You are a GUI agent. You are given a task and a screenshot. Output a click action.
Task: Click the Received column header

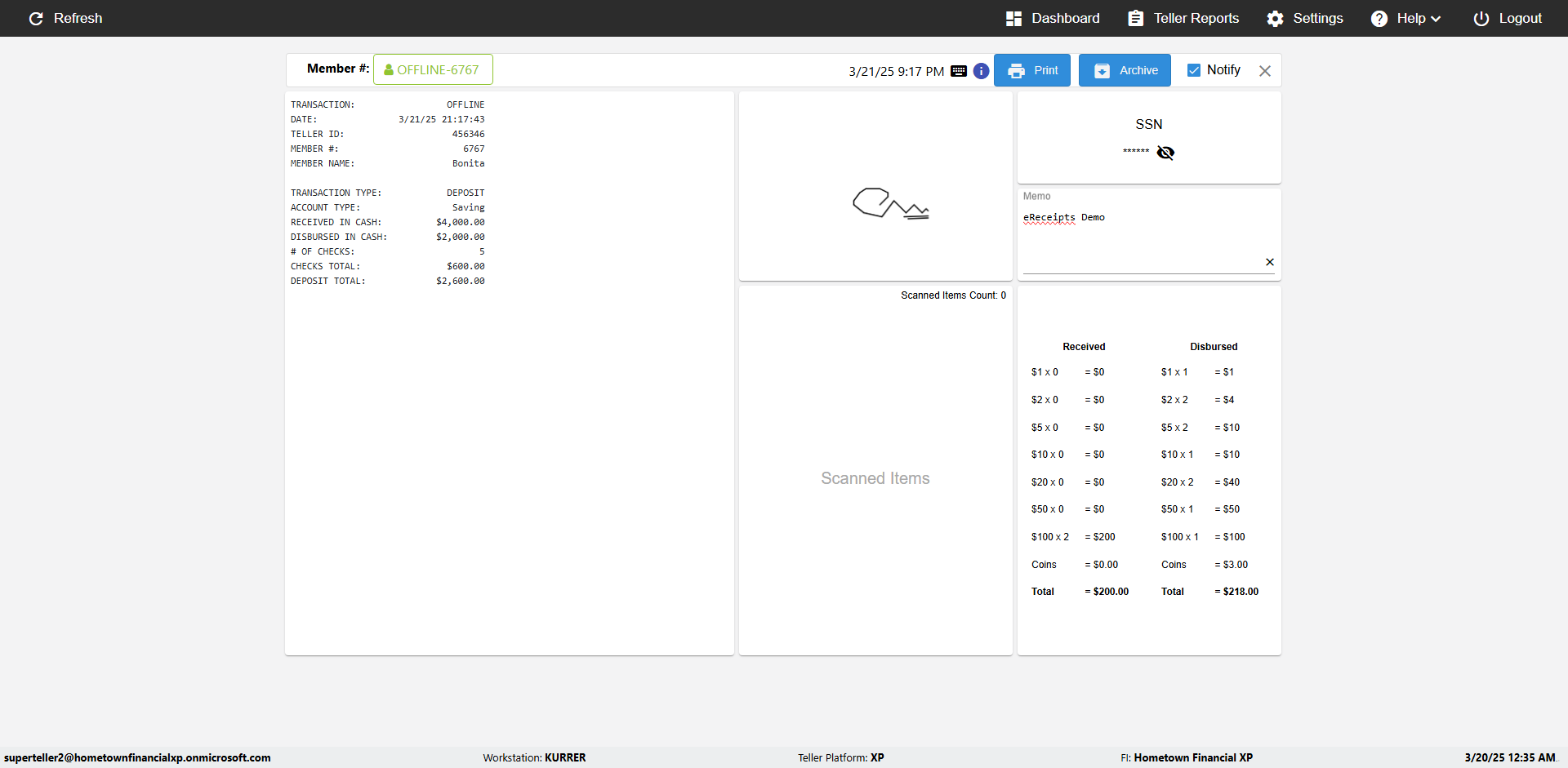pos(1084,347)
